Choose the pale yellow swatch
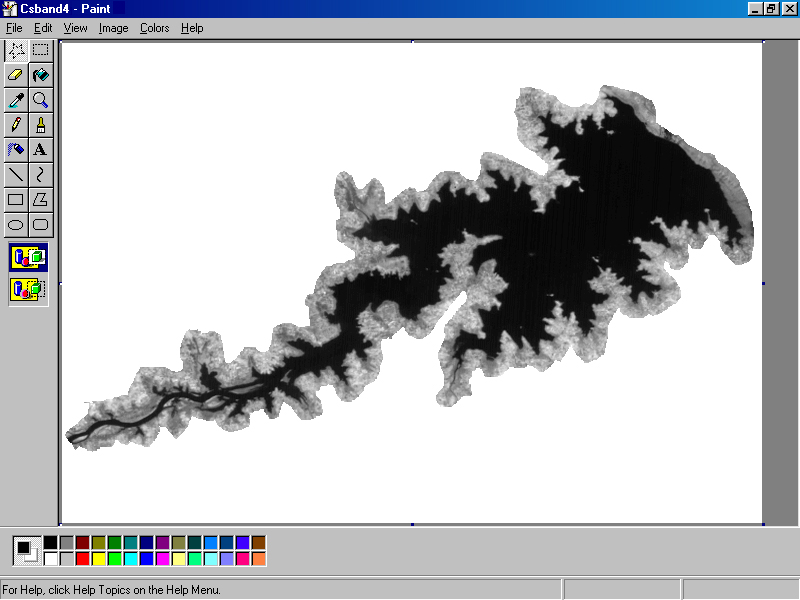Screen dimensions: 800x600 pos(179,559)
